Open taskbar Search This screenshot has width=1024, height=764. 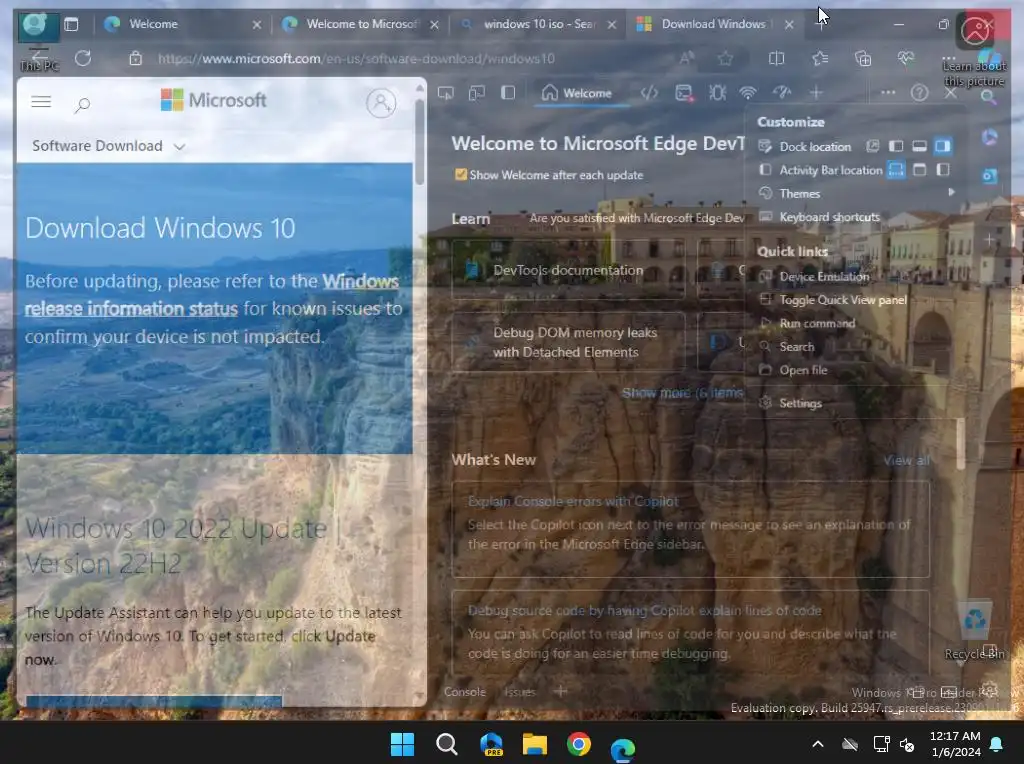point(447,744)
